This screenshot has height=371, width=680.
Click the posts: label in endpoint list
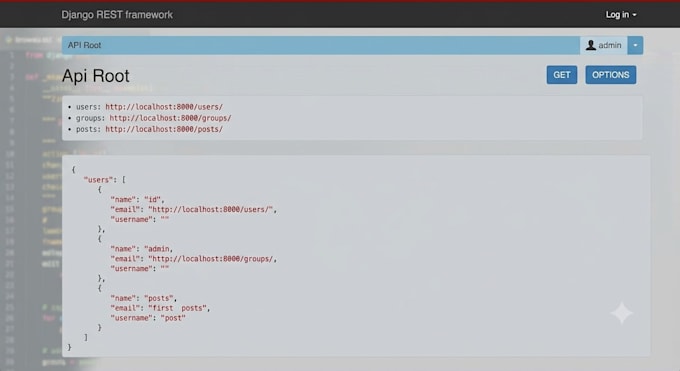(x=88, y=129)
